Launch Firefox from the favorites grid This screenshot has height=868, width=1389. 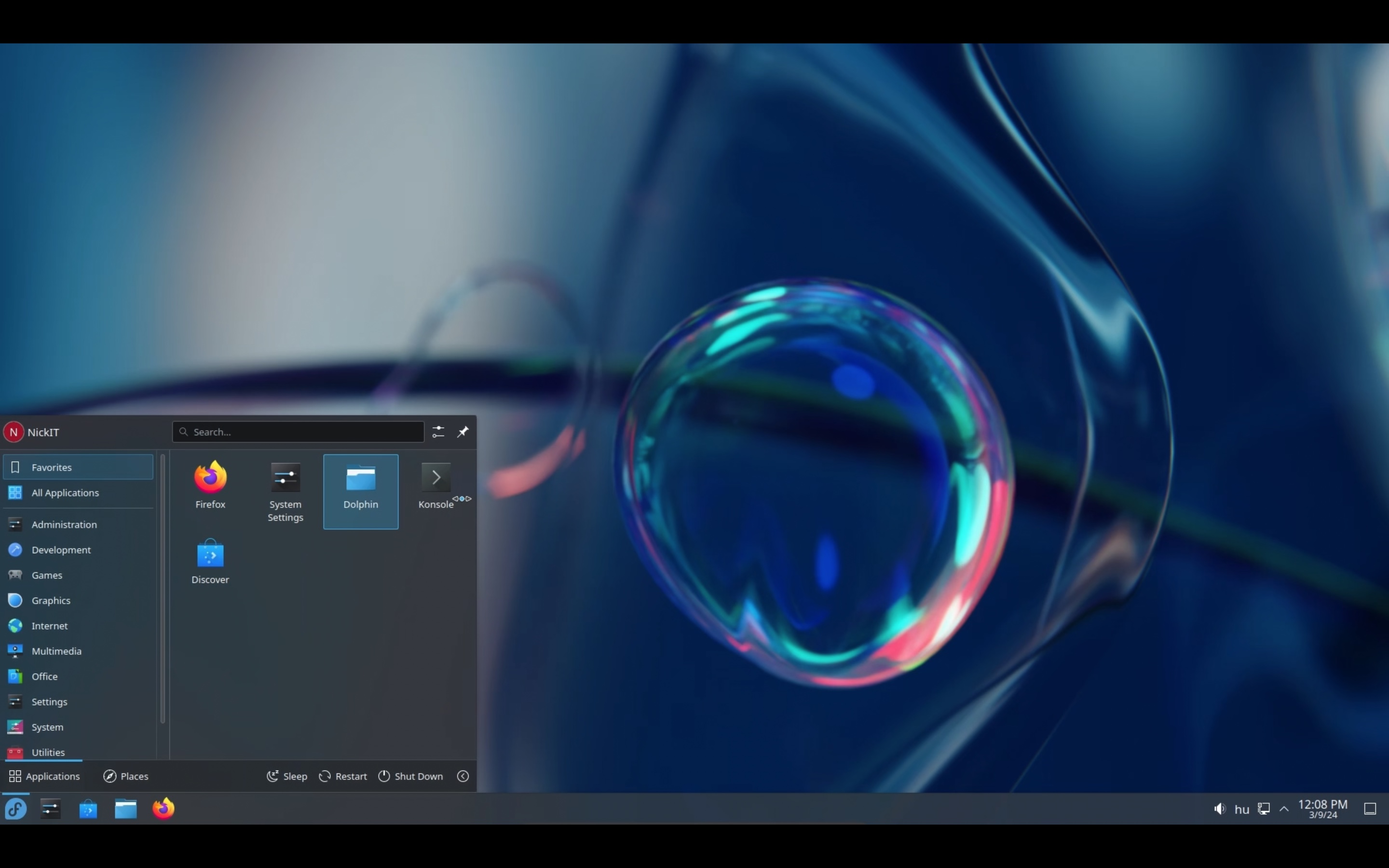(210, 486)
